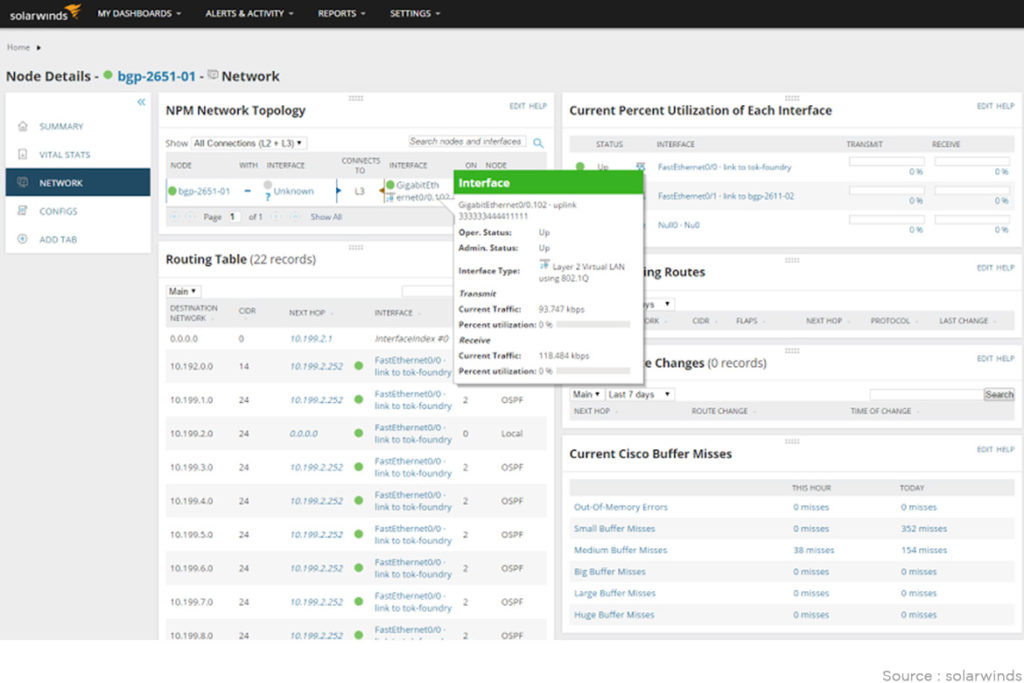1024x683 pixels.
Task: Click the network view icon beside Network title
Action: 213,75
